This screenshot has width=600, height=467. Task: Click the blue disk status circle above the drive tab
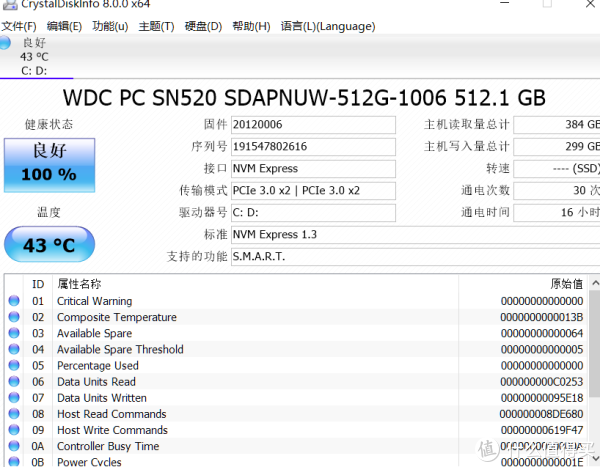pos(5,42)
